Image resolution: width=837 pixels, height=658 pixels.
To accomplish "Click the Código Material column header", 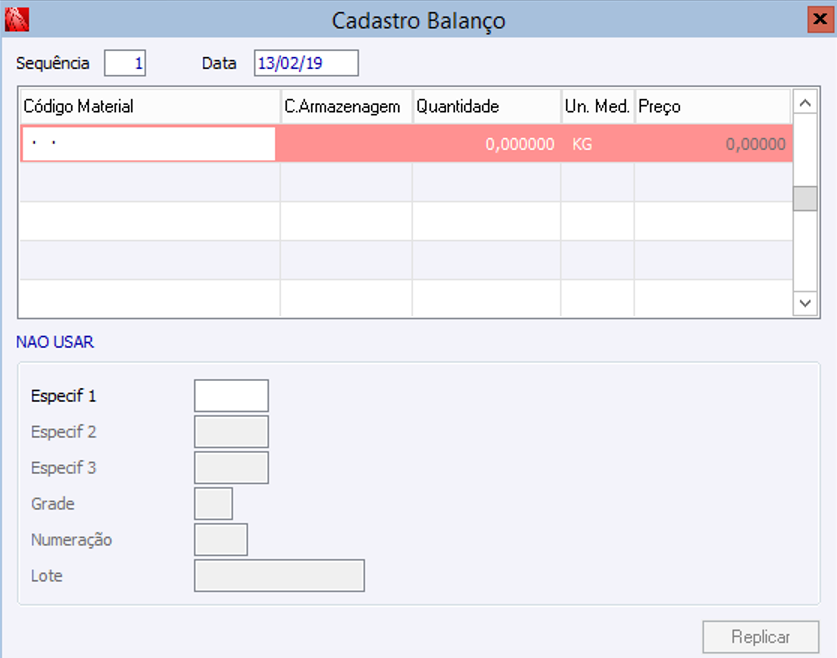I will coord(150,106).
